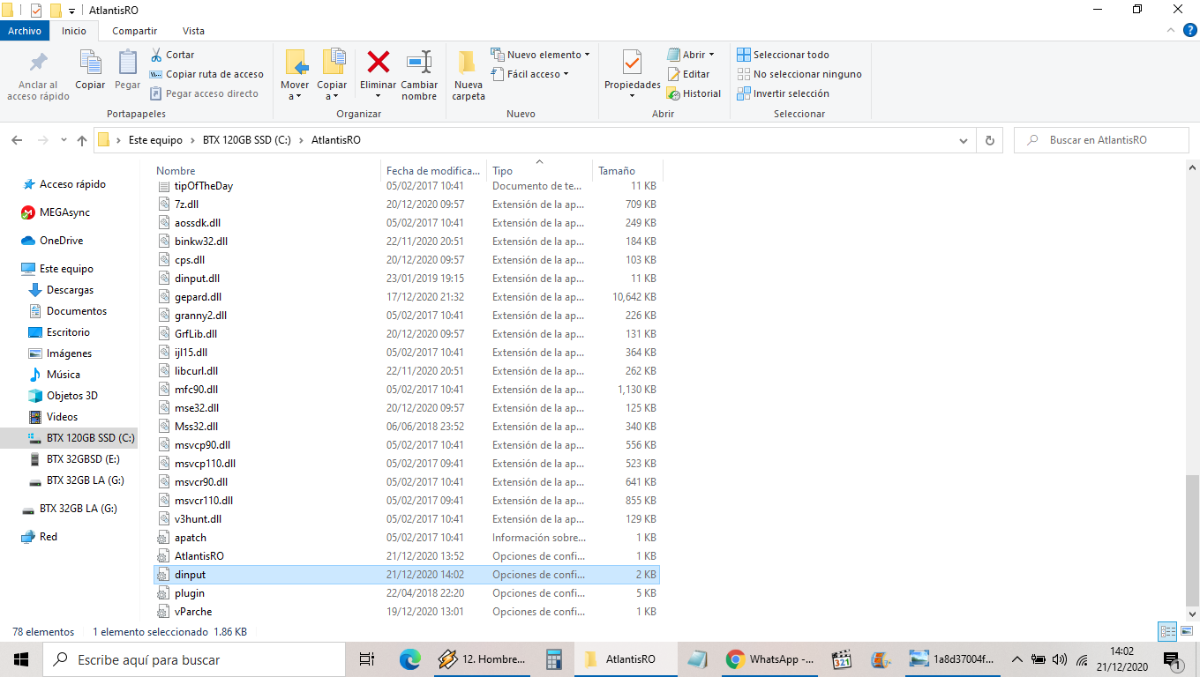Switch to details view layout icon
Screen dimensions: 1200x677
[x=1167, y=632]
